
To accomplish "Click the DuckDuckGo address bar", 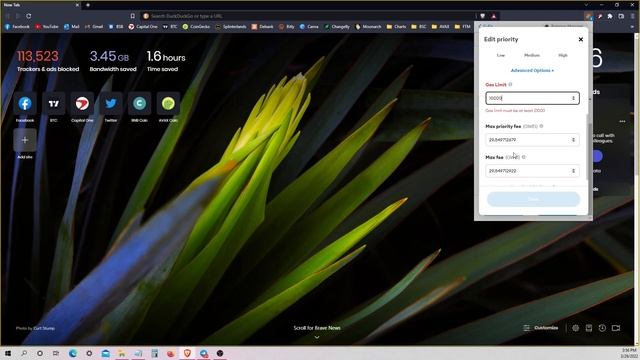I will coord(308,16).
